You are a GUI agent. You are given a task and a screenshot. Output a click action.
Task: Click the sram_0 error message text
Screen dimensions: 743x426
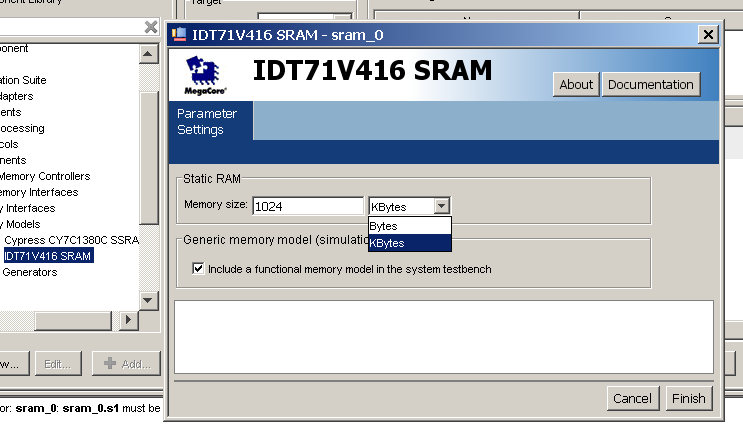[80, 408]
